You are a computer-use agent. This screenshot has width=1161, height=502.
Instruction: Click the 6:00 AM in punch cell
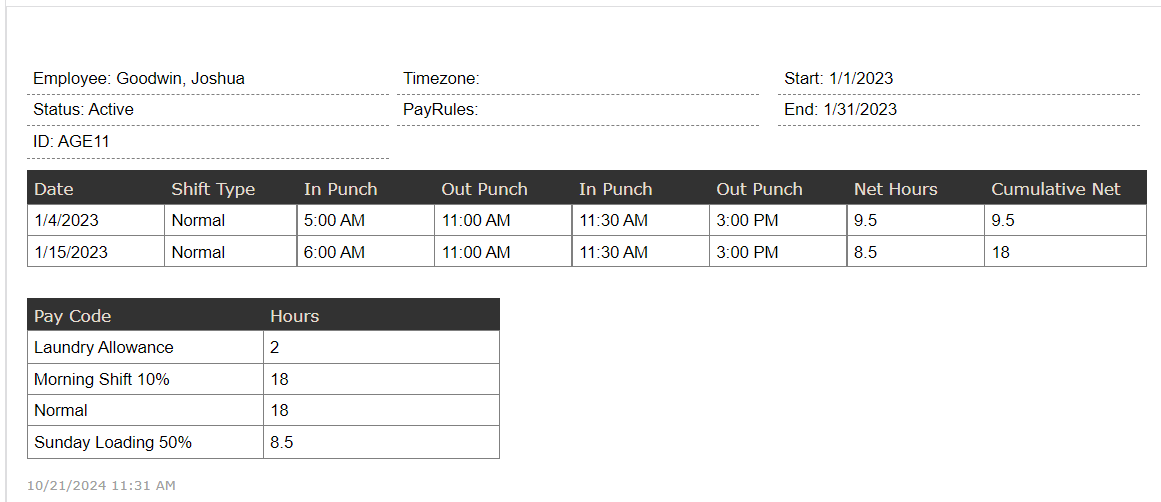(x=366, y=252)
